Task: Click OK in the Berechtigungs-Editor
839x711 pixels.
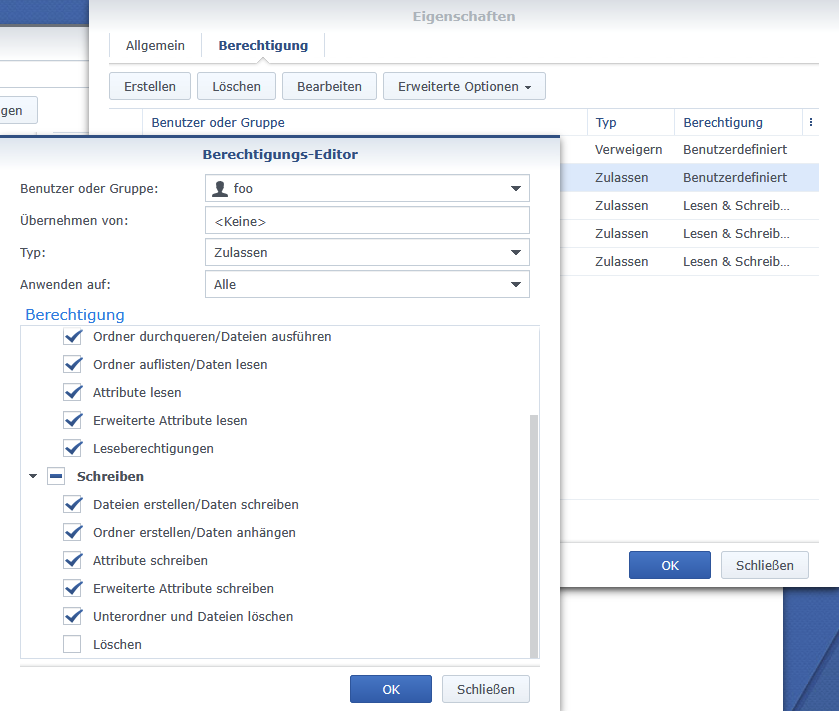Action: (x=390, y=689)
